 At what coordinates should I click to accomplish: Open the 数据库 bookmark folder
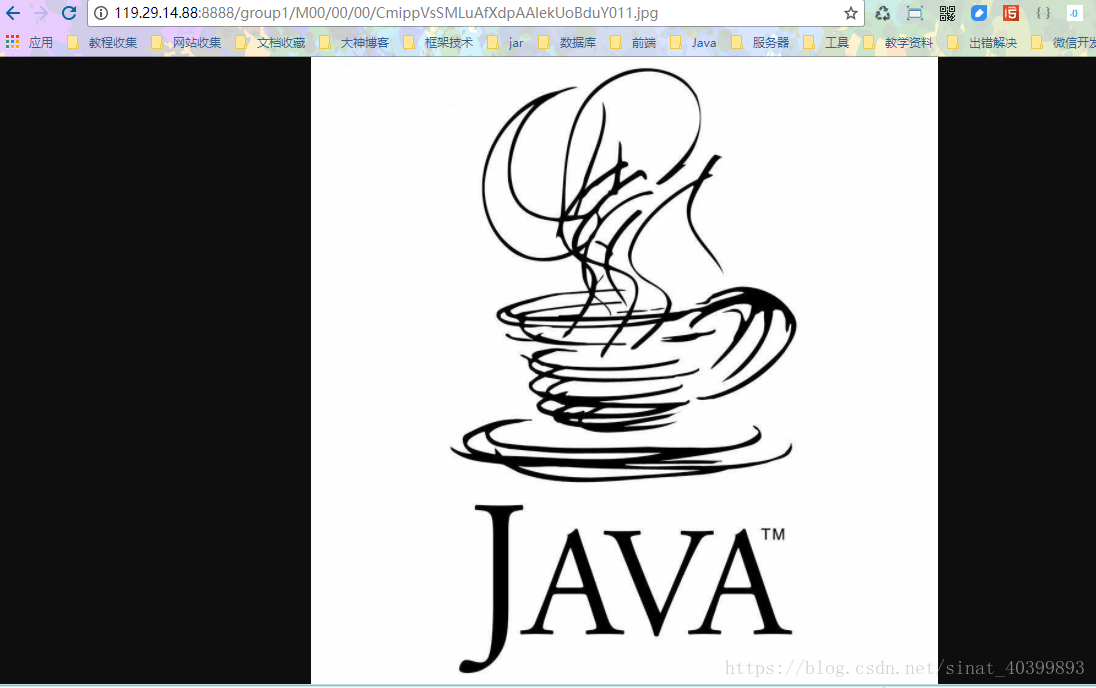tap(567, 43)
